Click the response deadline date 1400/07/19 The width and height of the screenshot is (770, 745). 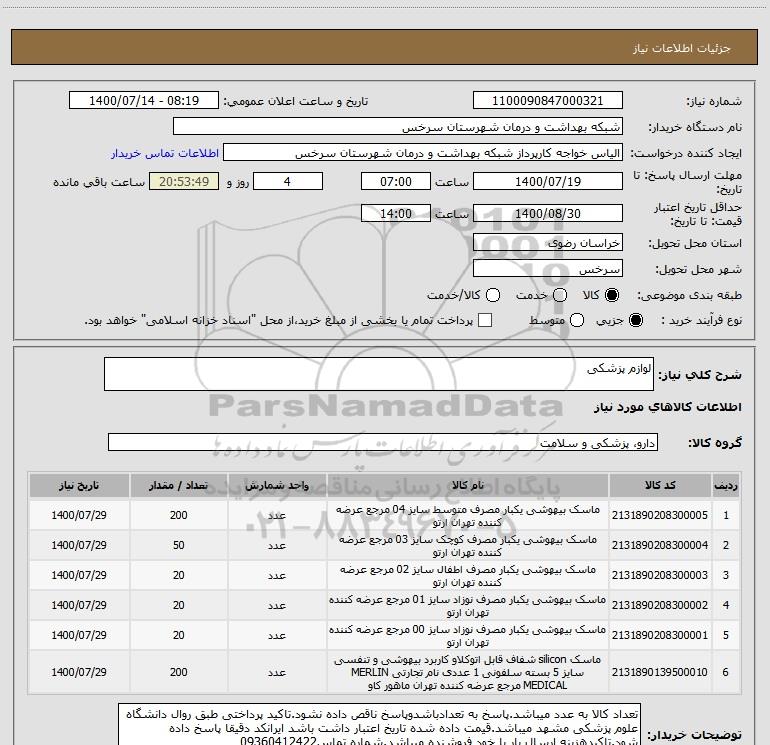click(x=548, y=181)
